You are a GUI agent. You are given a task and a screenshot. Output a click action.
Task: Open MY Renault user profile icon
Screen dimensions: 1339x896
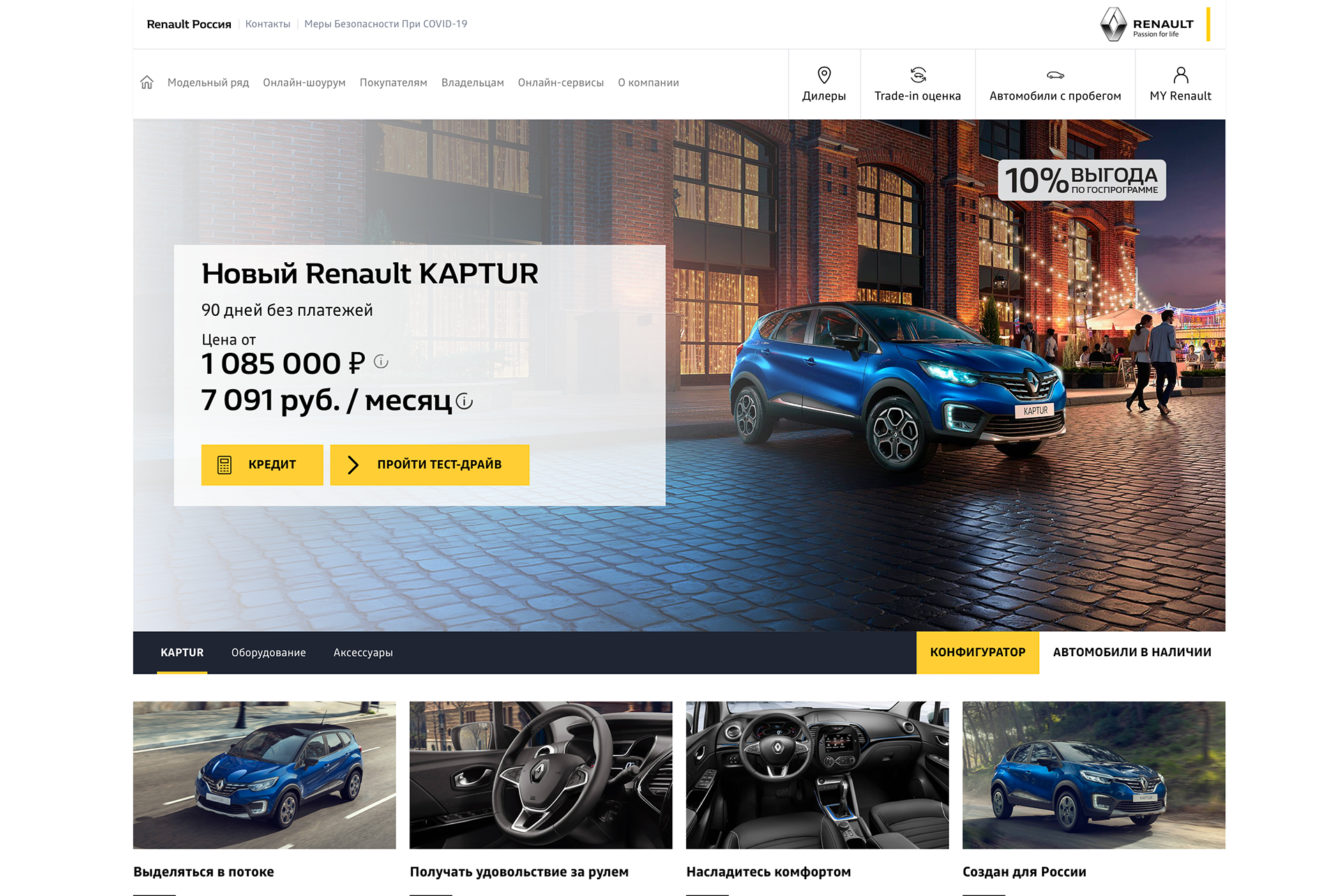pos(1180,75)
